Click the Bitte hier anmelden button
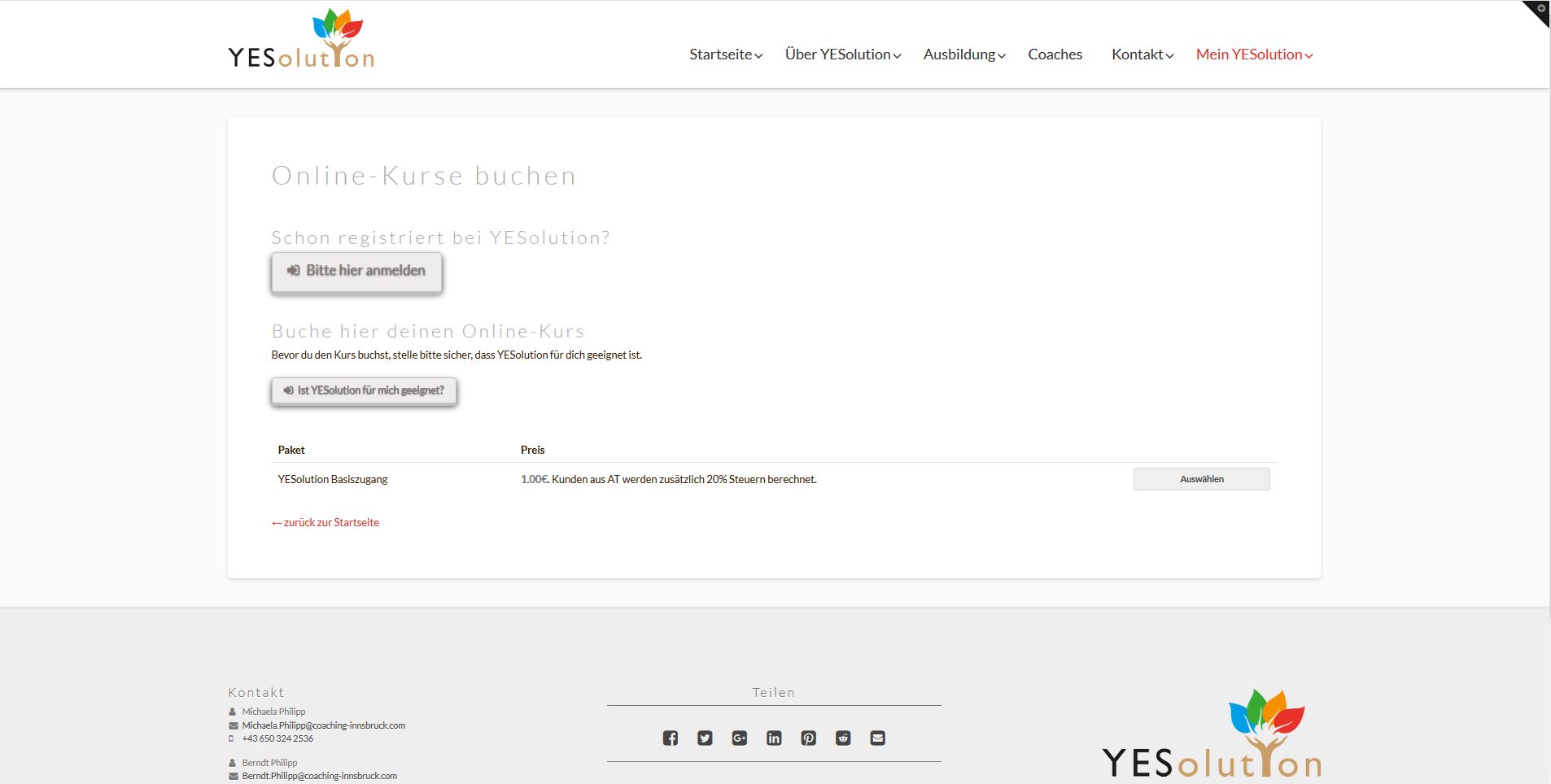The image size is (1551, 784). click(x=356, y=271)
